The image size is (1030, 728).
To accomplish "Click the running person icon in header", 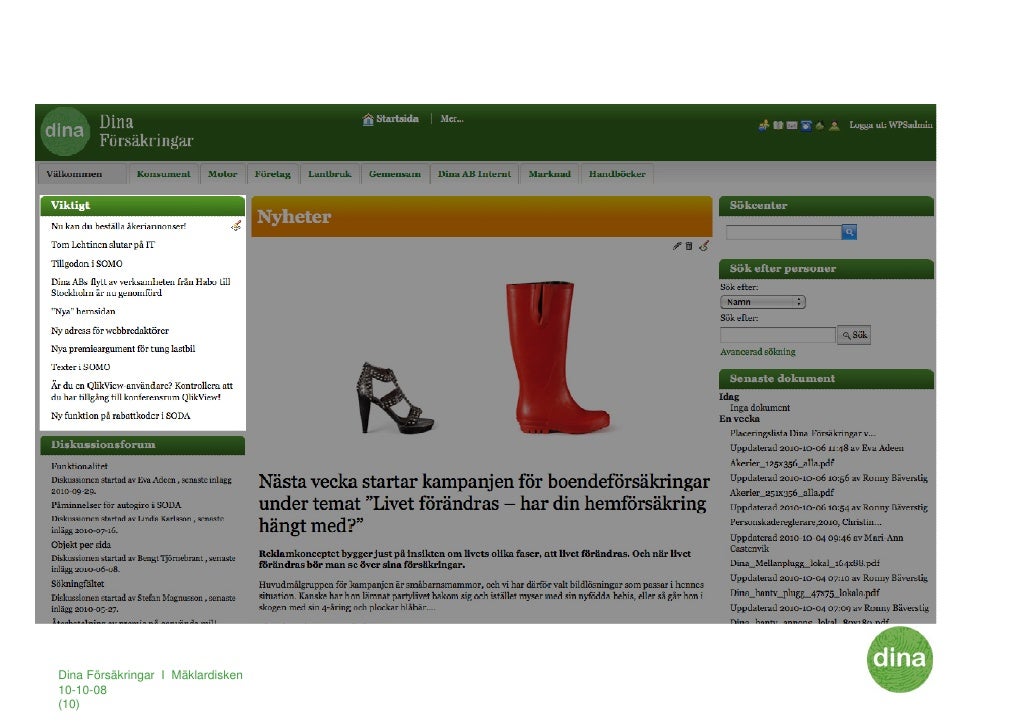I will (763, 125).
